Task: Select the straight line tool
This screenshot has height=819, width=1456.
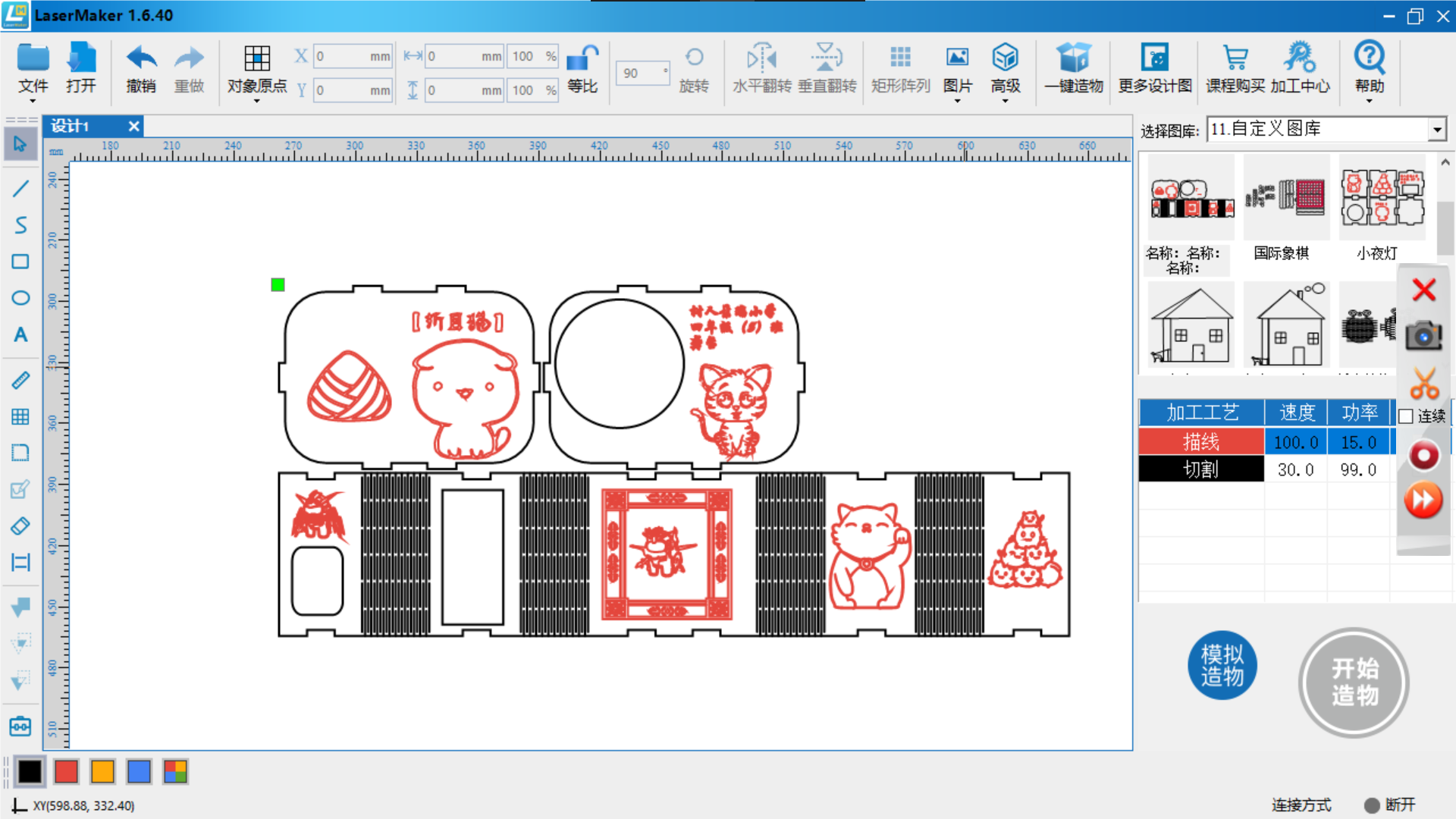Action: click(20, 188)
